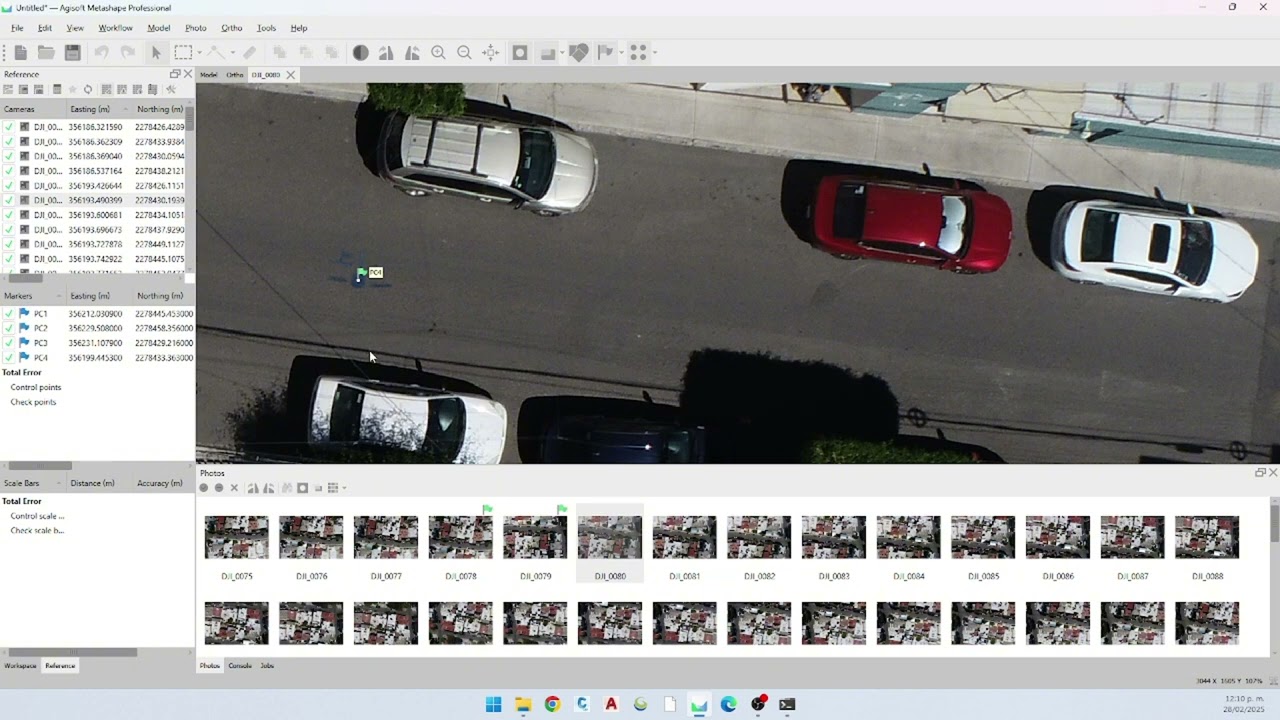The width and height of the screenshot is (1280, 720).
Task: Toggle checkbox of camera row 356193.426644
Action: 9,185
